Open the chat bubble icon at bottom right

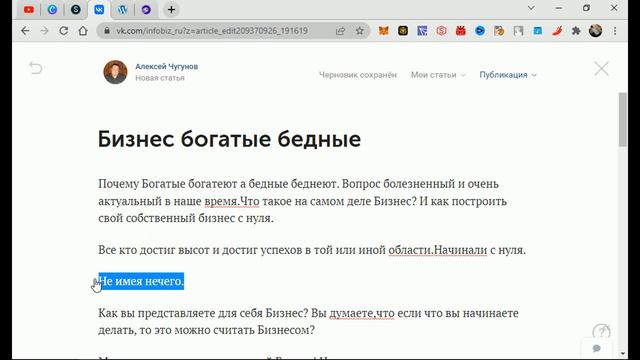tap(597, 348)
